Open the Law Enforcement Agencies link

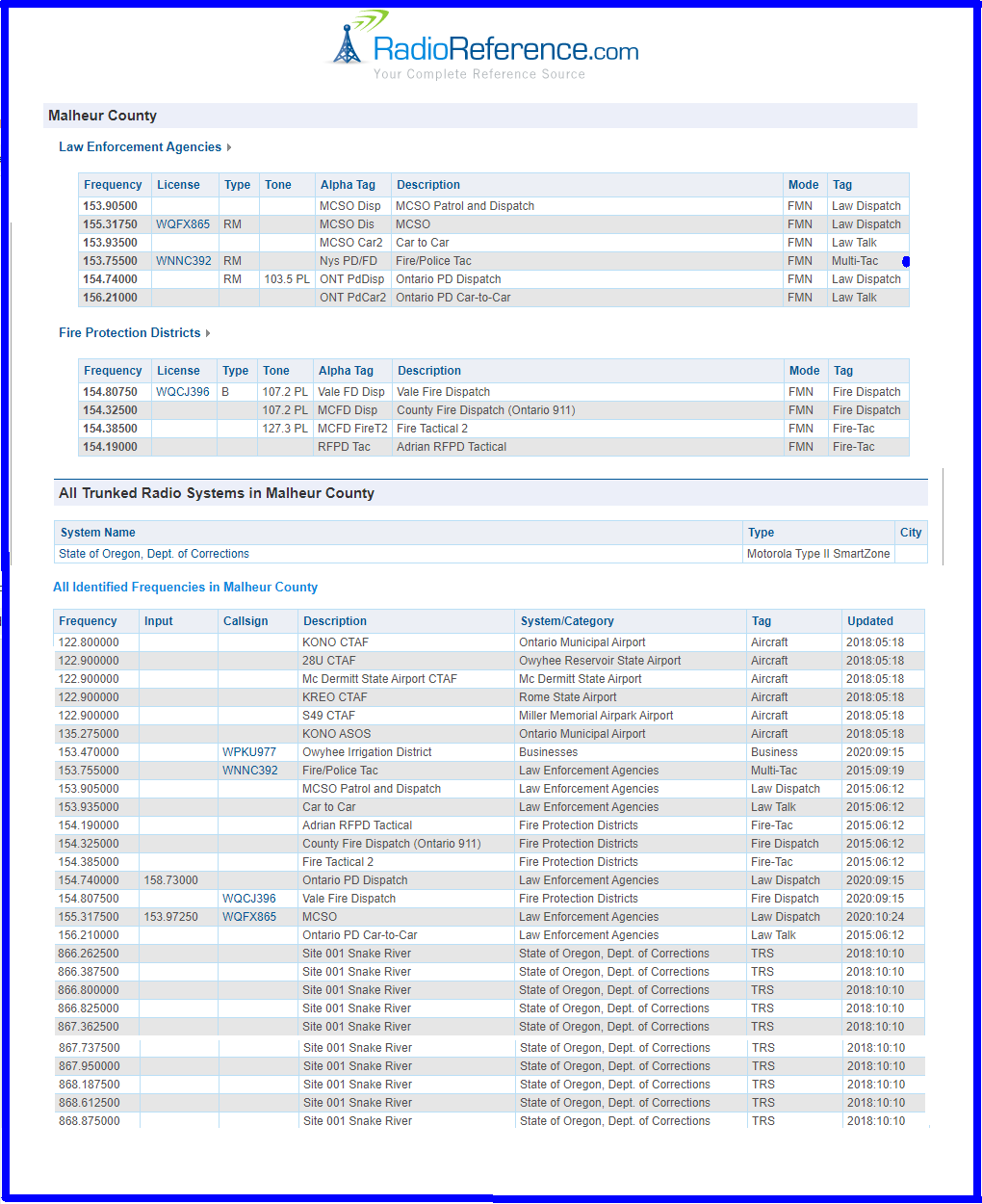(x=140, y=147)
